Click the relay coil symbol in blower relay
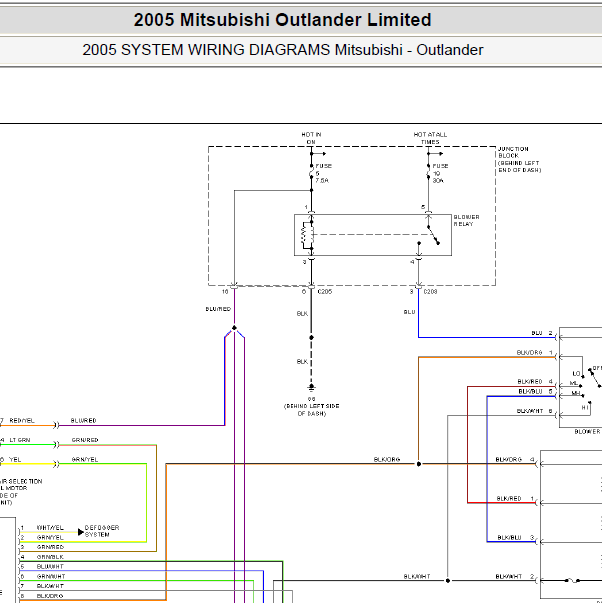Image resolution: width=602 pixels, height=603 pixels. 306,235
